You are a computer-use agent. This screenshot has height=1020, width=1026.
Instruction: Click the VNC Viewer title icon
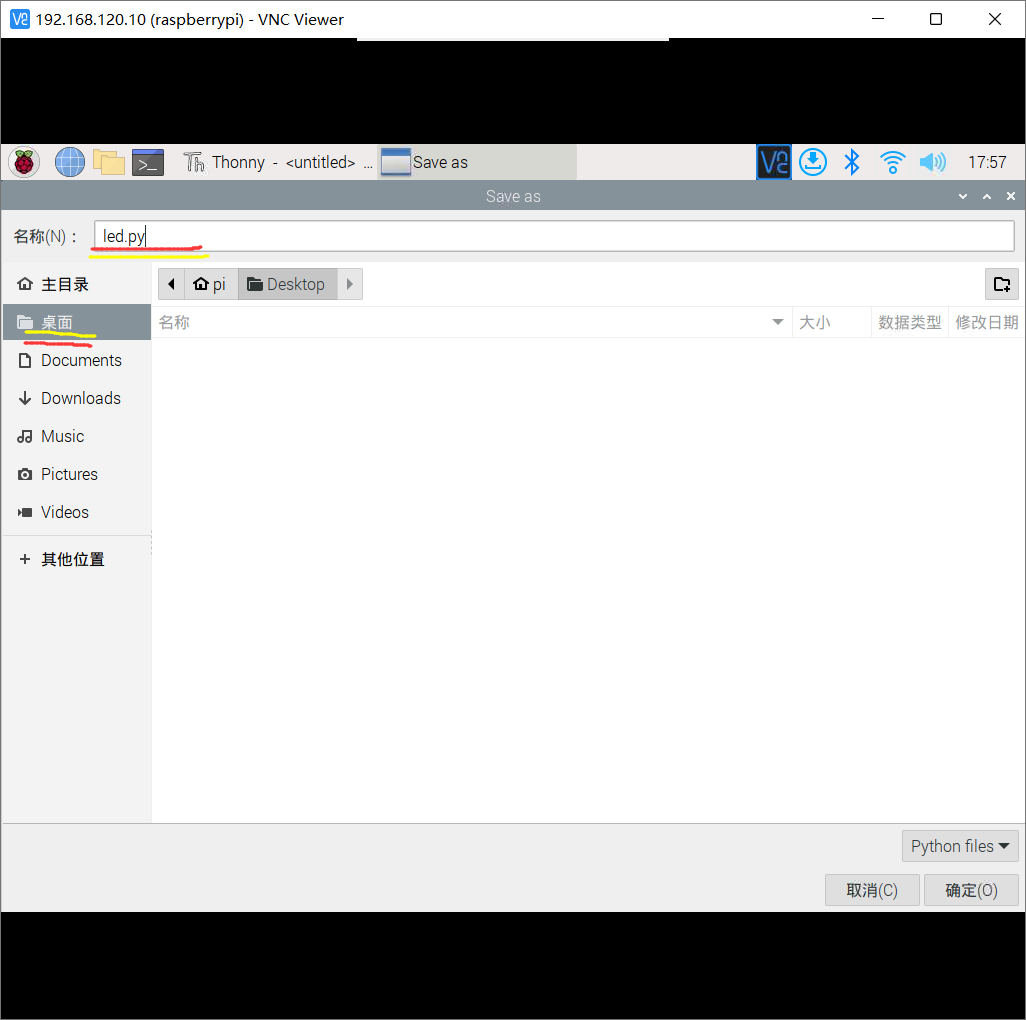pos(20,19)
